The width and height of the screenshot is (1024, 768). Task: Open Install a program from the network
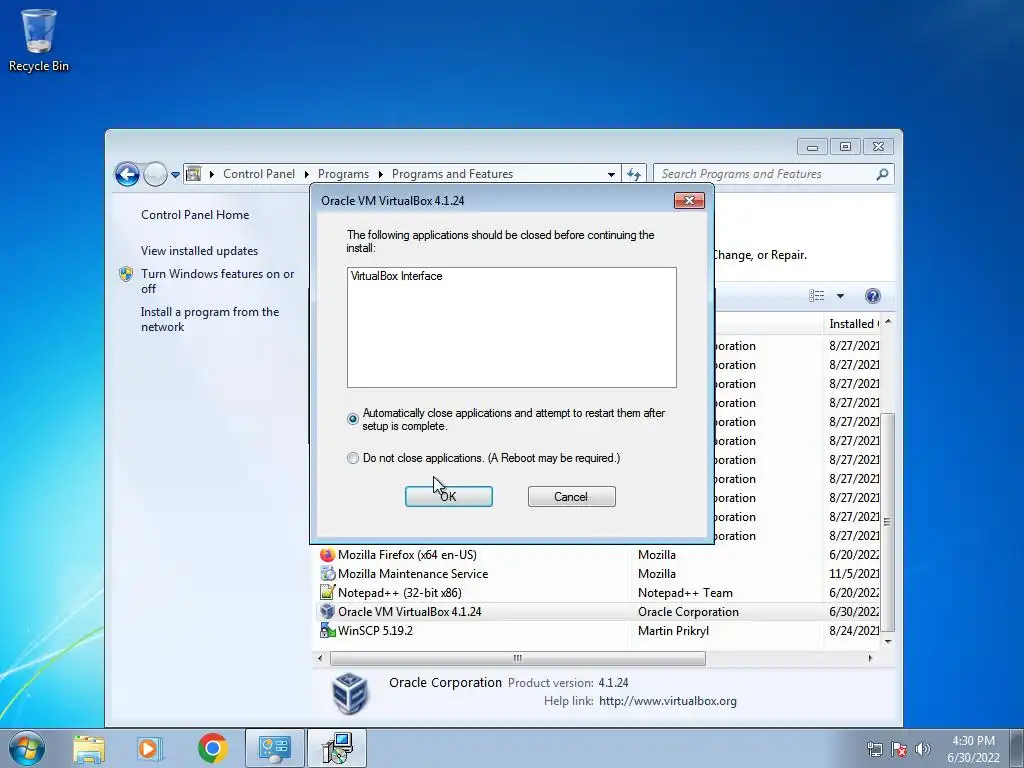210,319
